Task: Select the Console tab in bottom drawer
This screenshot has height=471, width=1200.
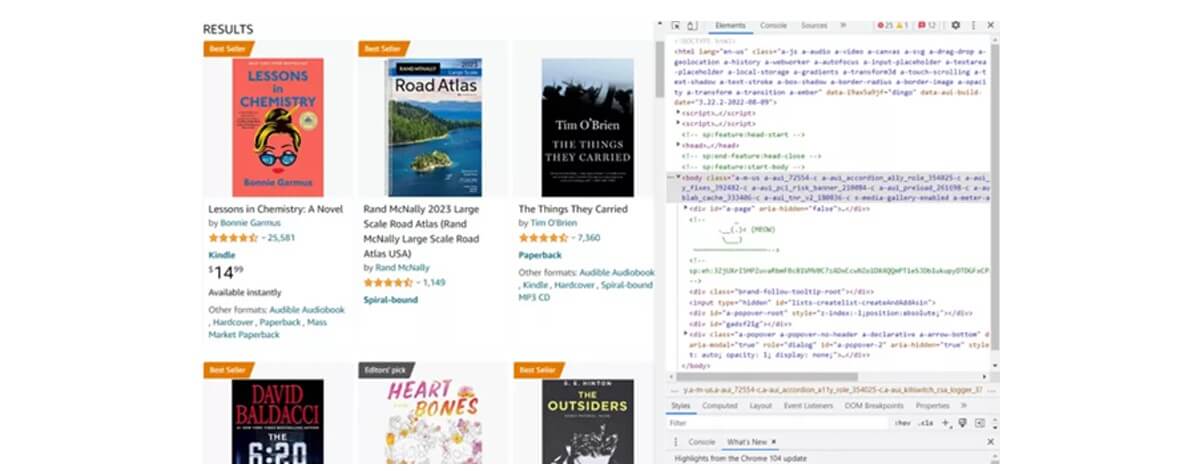Action: click(x=702, y=441)
